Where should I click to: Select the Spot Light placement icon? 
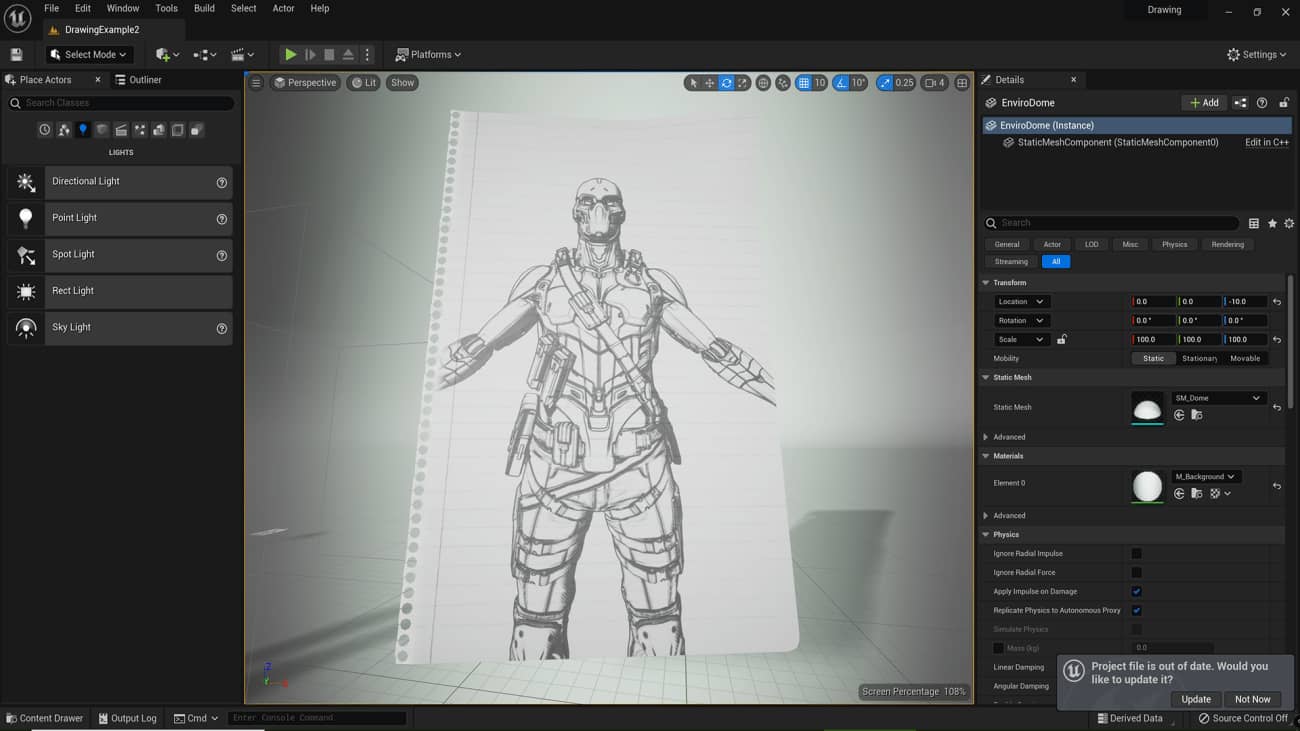click(x=26, y=254)
